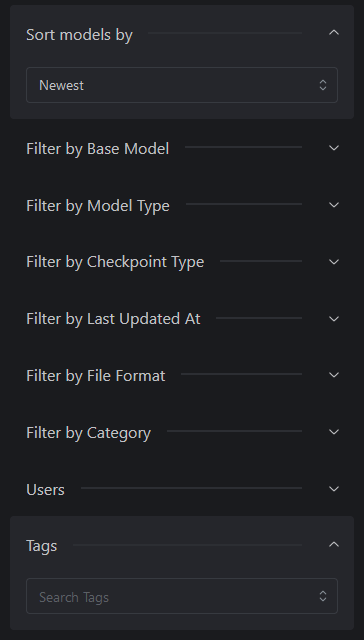Click the Filter by Checkpoint Type label
The height and width of the screenshot is (640, 364).
coord(115,262)
